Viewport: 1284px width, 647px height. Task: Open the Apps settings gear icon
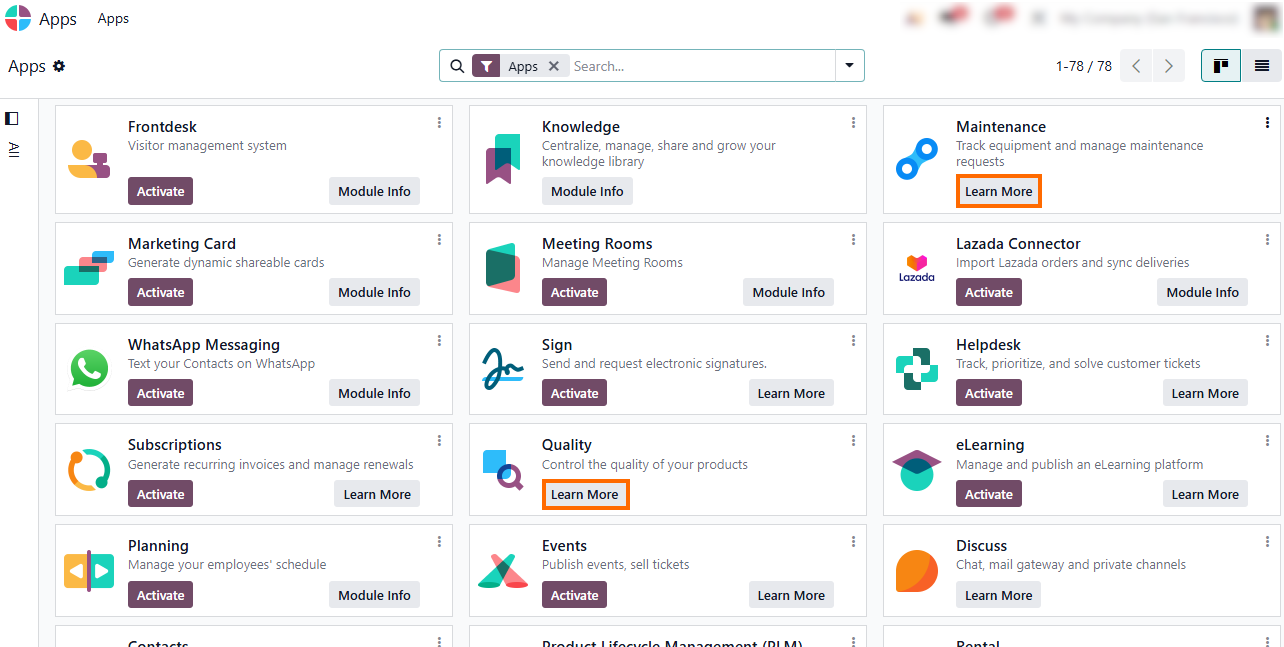coord(59,66)
